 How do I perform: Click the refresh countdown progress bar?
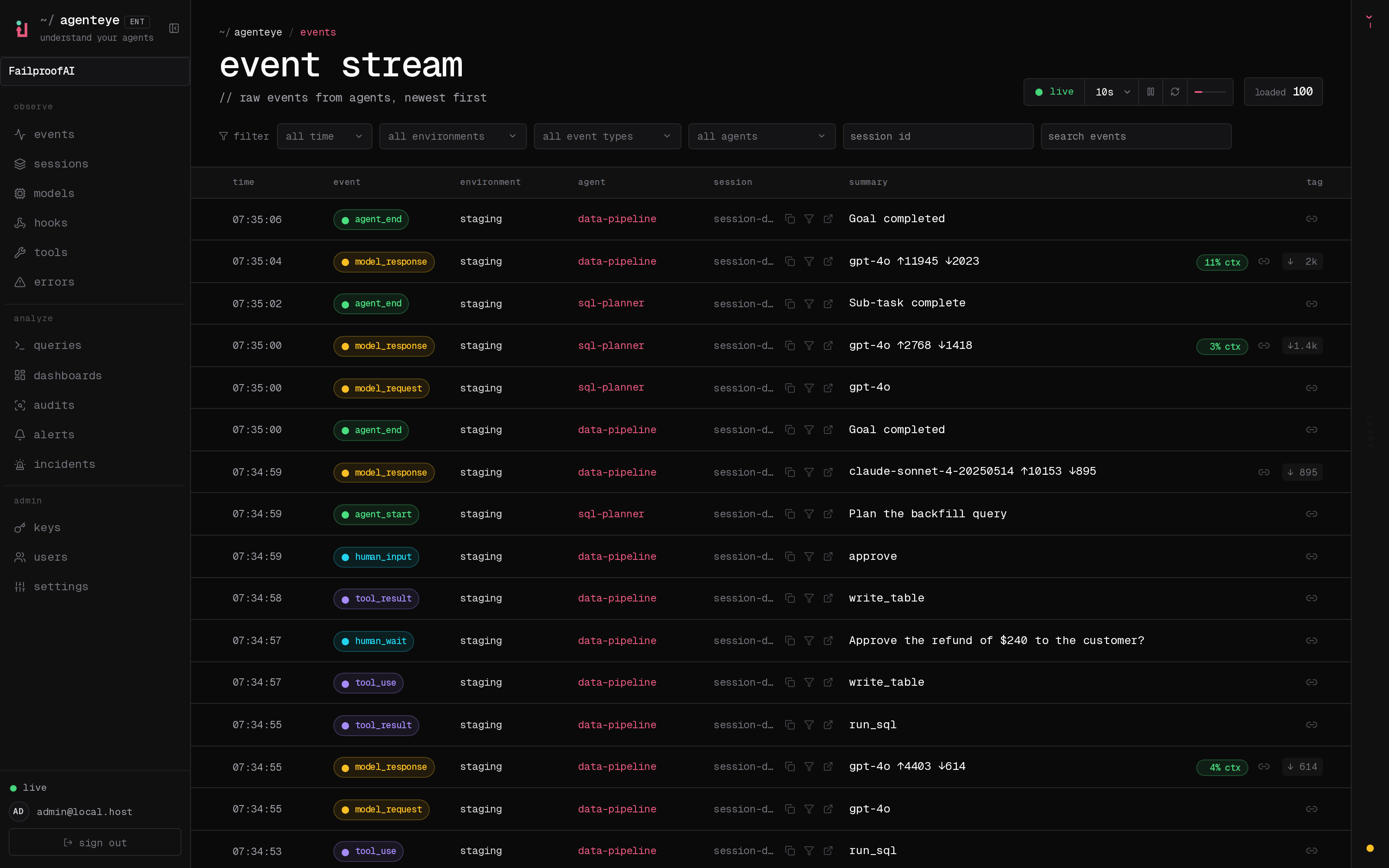click(1210, 92)
